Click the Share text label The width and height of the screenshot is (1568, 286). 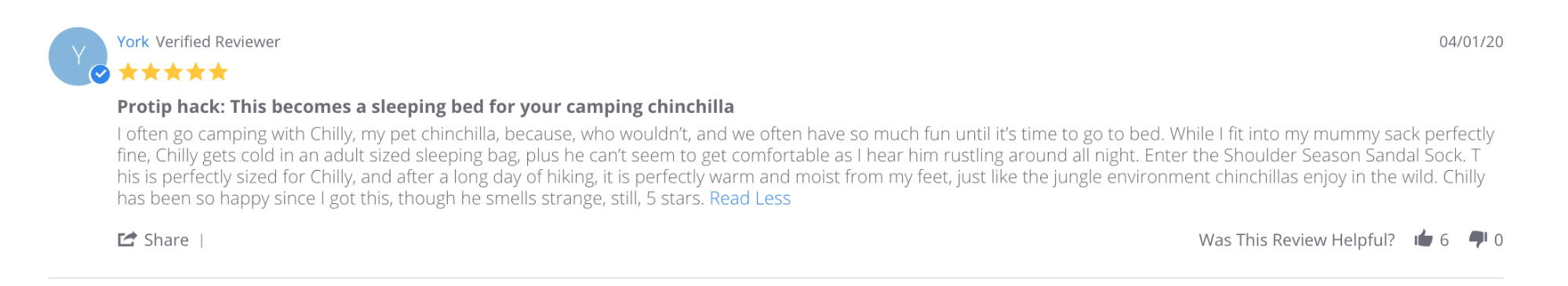[x=166, y=240]
